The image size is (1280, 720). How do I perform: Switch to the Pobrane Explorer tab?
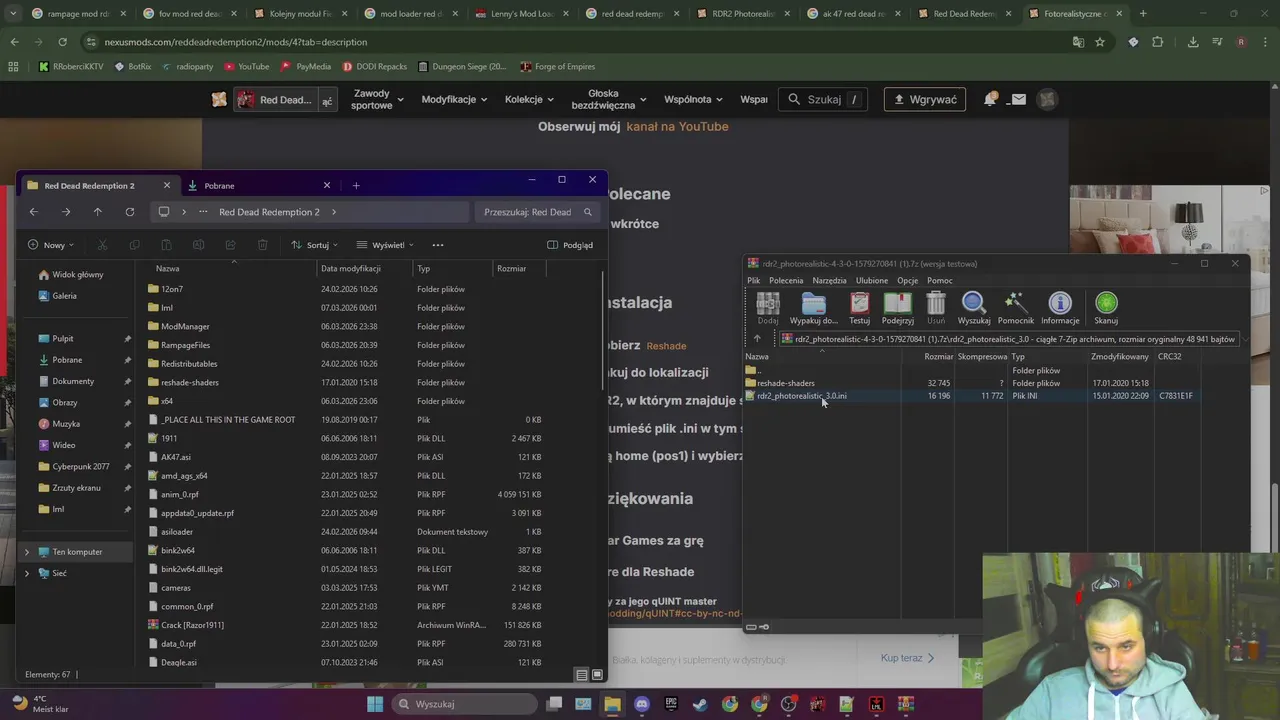point(257,185)
